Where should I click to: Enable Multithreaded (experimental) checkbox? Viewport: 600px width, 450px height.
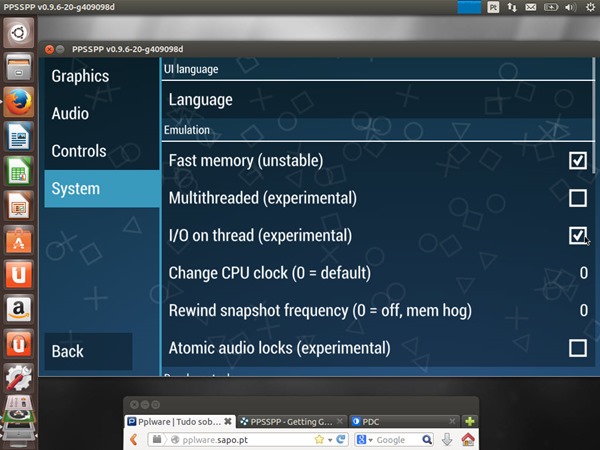click(577, 198)
